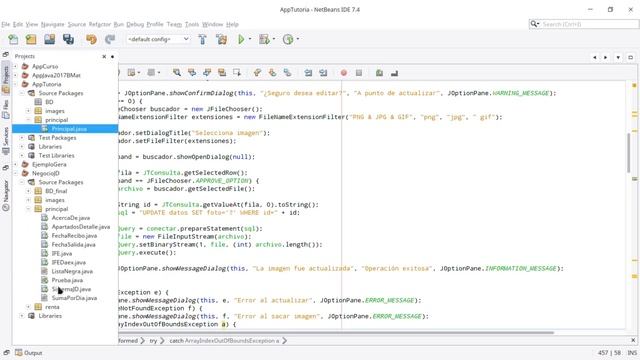Click Find Next Occurrence editor icon

pyautogui.click(x=207, y=73)
